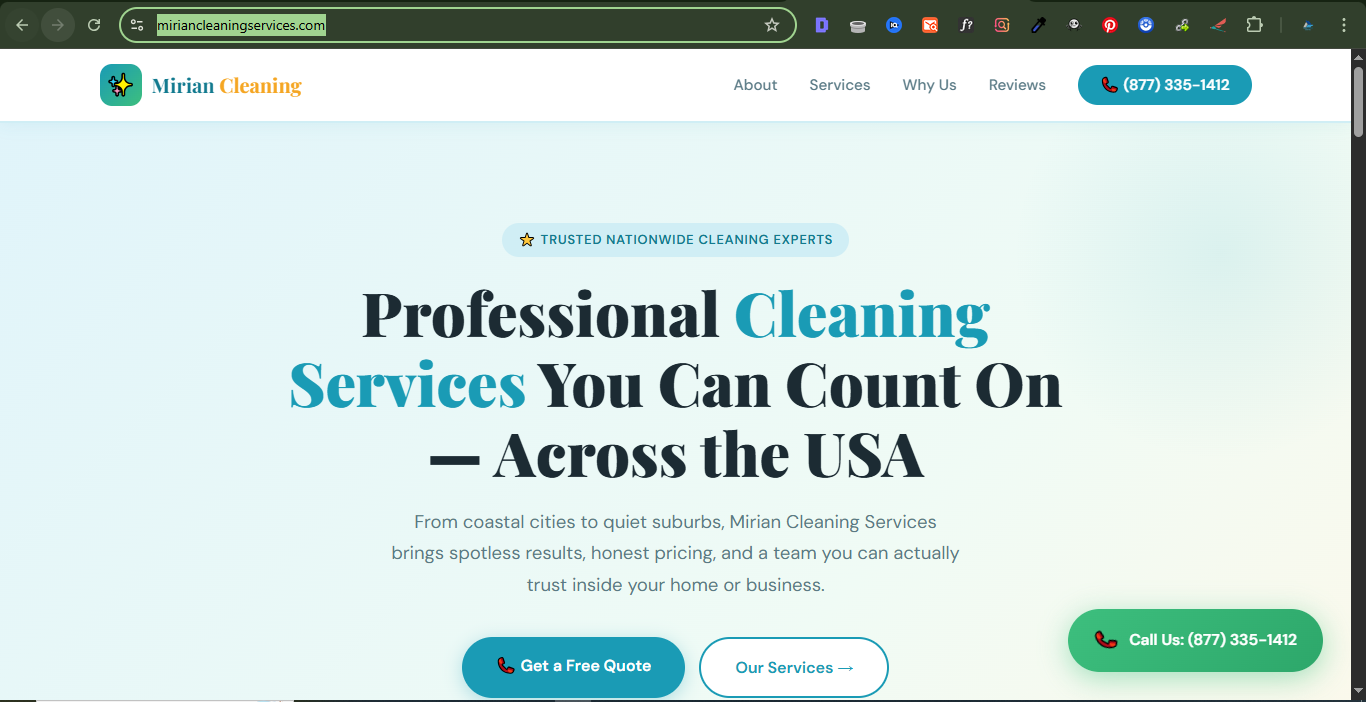Click the star icon in the trusted experts badge
1366x702 pixels.
coord(526,239)
